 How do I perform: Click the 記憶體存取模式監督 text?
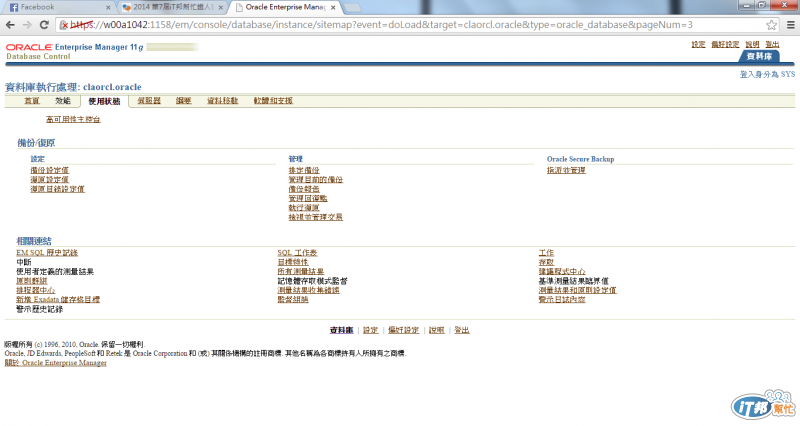(313, 281)
